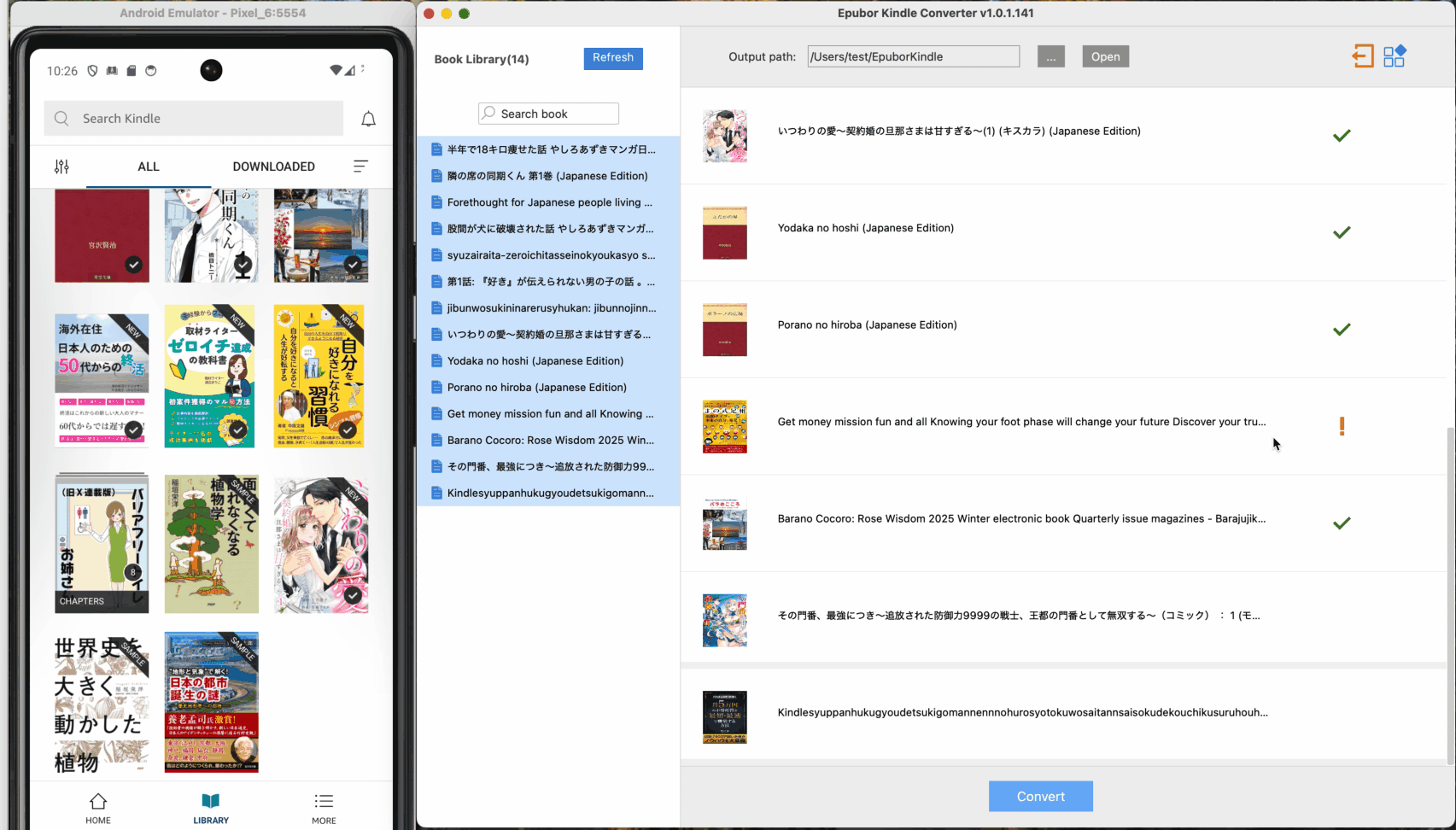Tap the 日本の都市誕生の謎 sample cover

pos(211,702)
